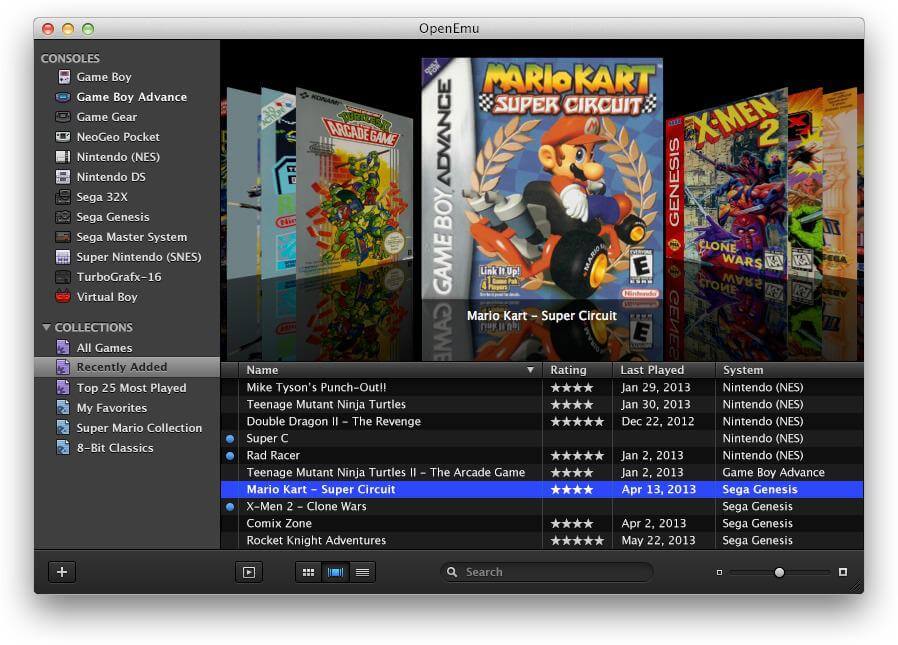Switch to list view
This screenshot has width=898, height=645.
coord(363,572)
